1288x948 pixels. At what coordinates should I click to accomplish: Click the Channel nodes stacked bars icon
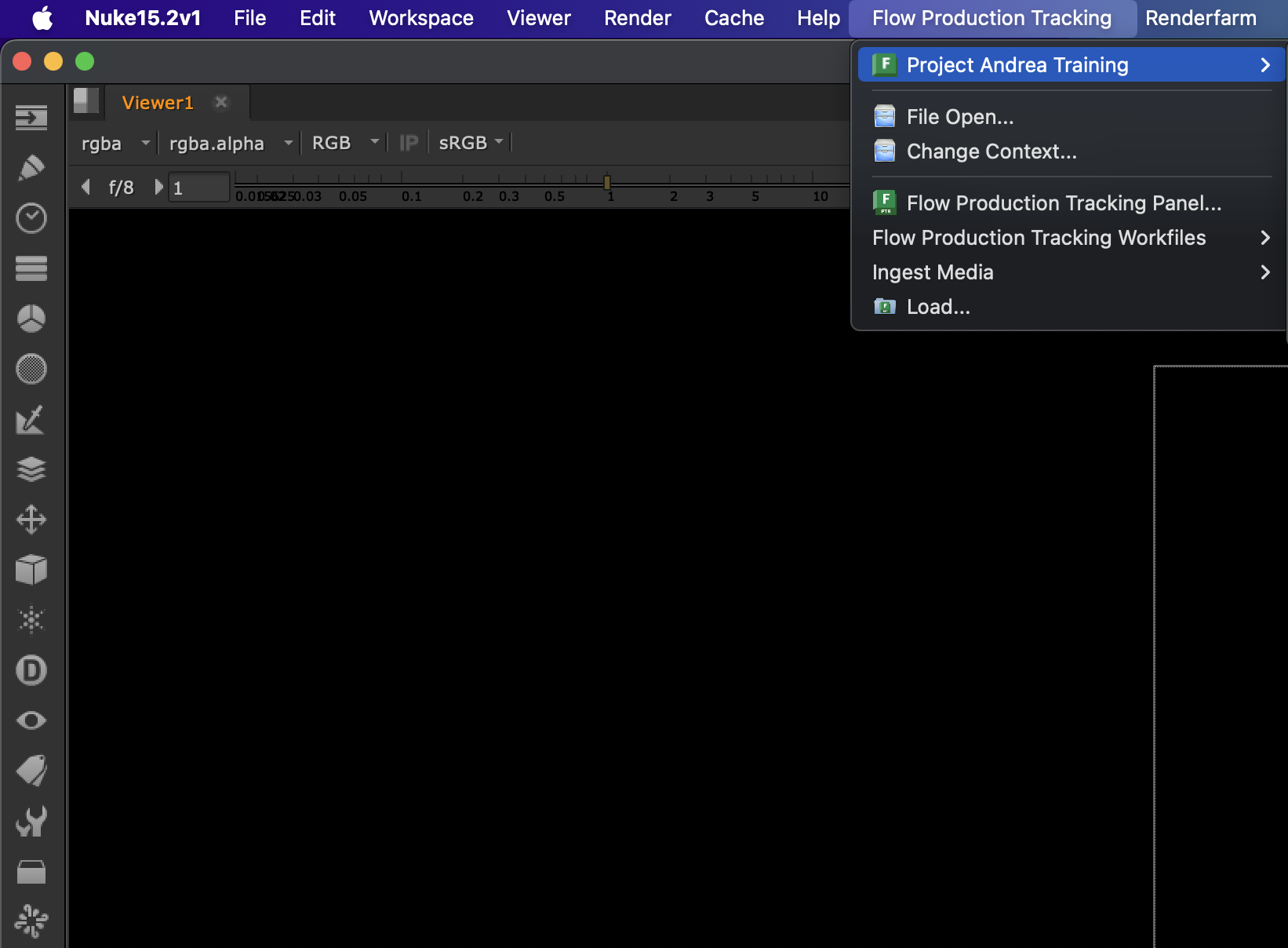31,268
